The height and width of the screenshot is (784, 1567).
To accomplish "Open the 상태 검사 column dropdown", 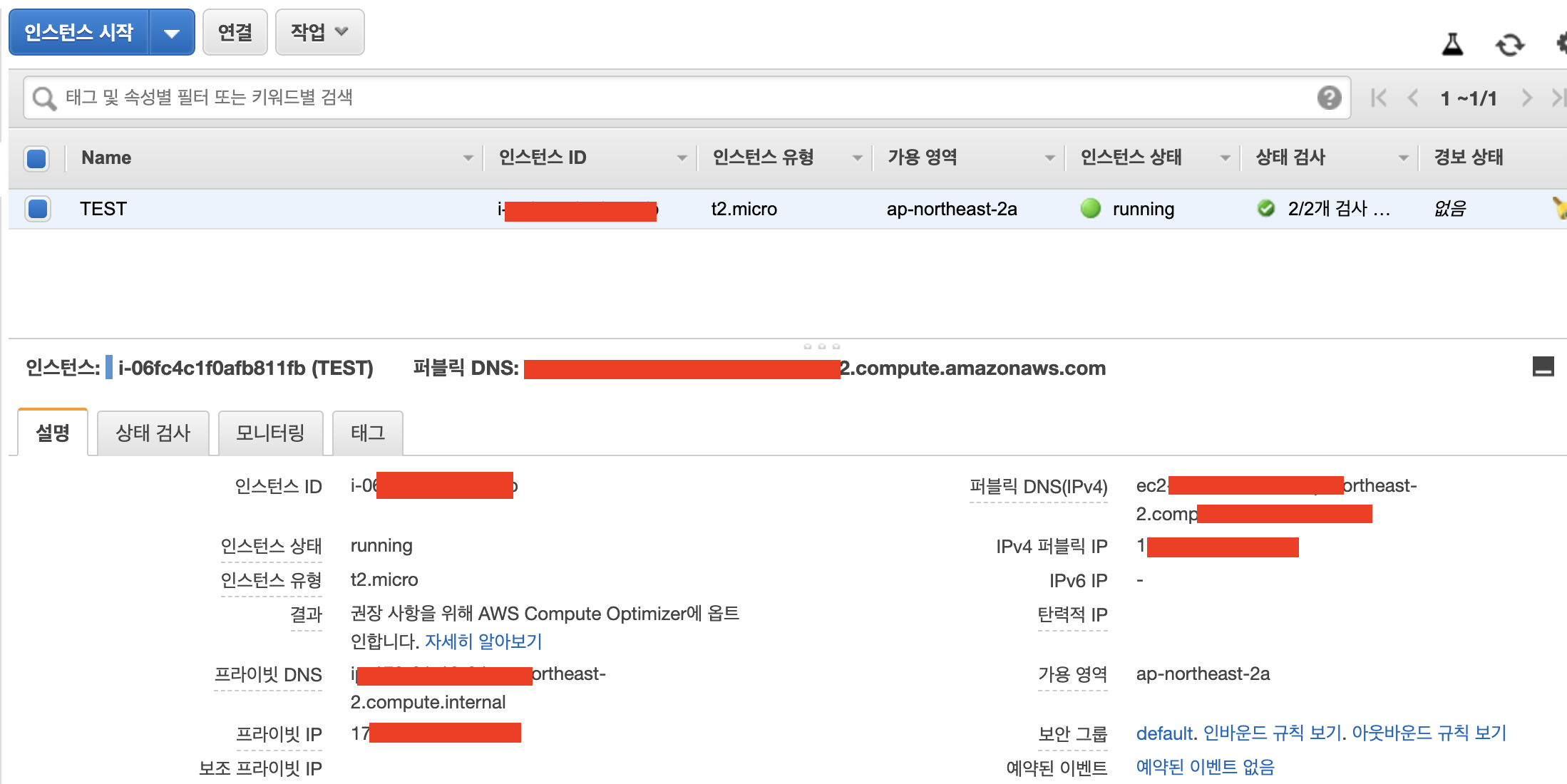I will (x=1403, y=158).
